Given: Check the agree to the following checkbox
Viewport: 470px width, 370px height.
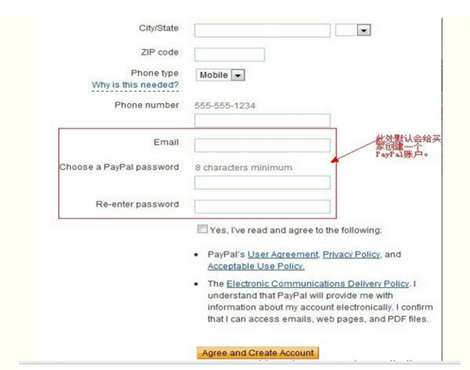Looking at the screenshot, I should (202, 229).
